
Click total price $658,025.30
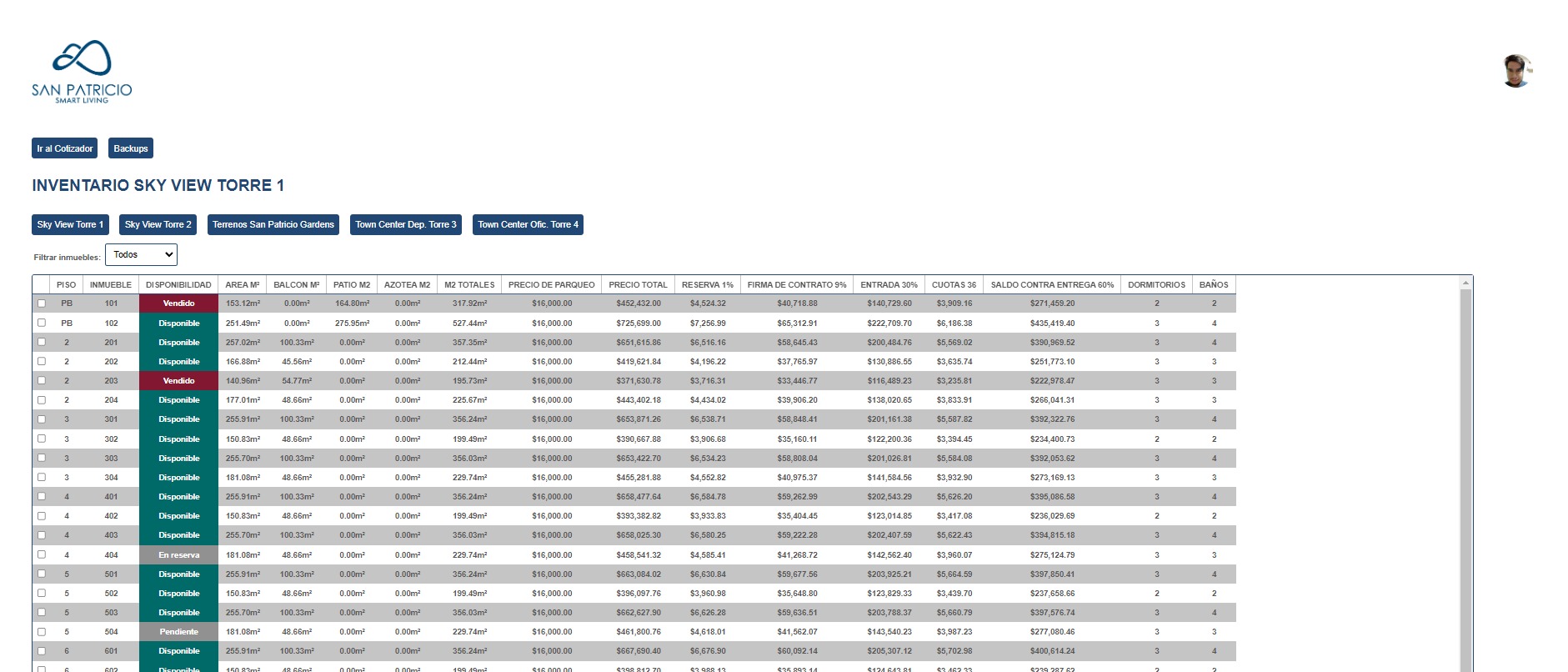tap(639, 535)
